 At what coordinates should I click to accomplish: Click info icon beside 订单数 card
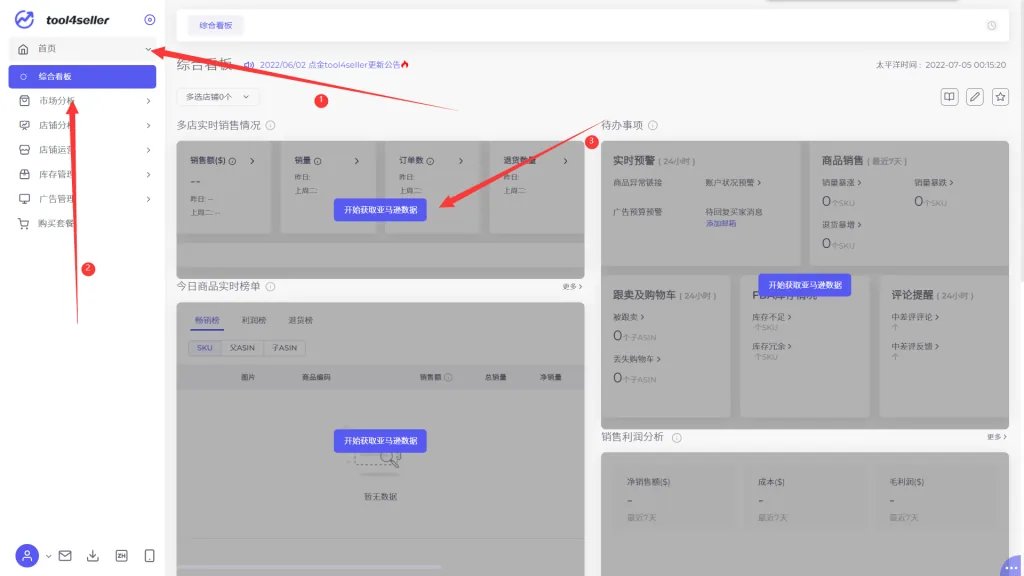430,161
